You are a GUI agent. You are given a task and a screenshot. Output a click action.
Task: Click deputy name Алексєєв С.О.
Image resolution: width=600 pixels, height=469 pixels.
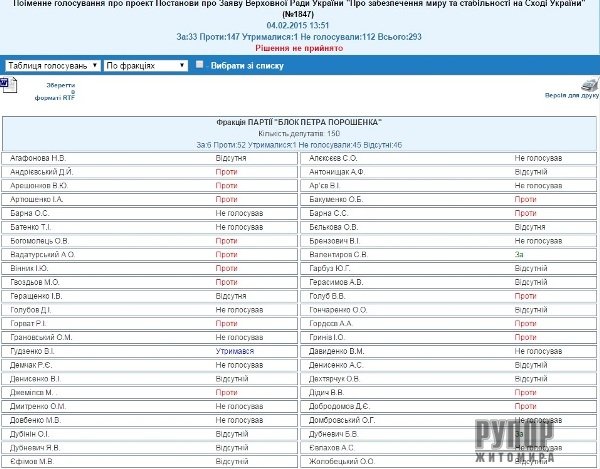click(x=334, y=158)
